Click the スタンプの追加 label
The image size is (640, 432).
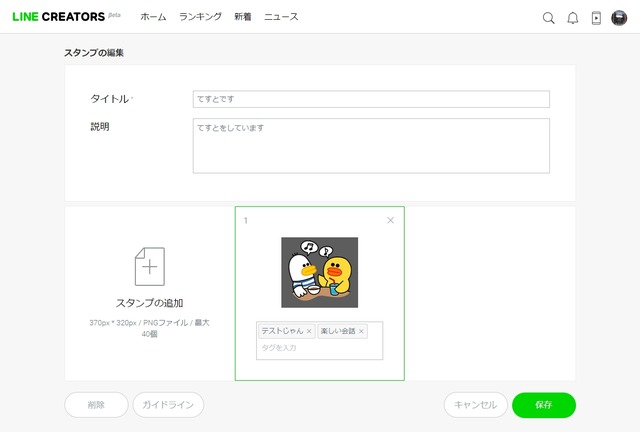[x=149, y=303]
